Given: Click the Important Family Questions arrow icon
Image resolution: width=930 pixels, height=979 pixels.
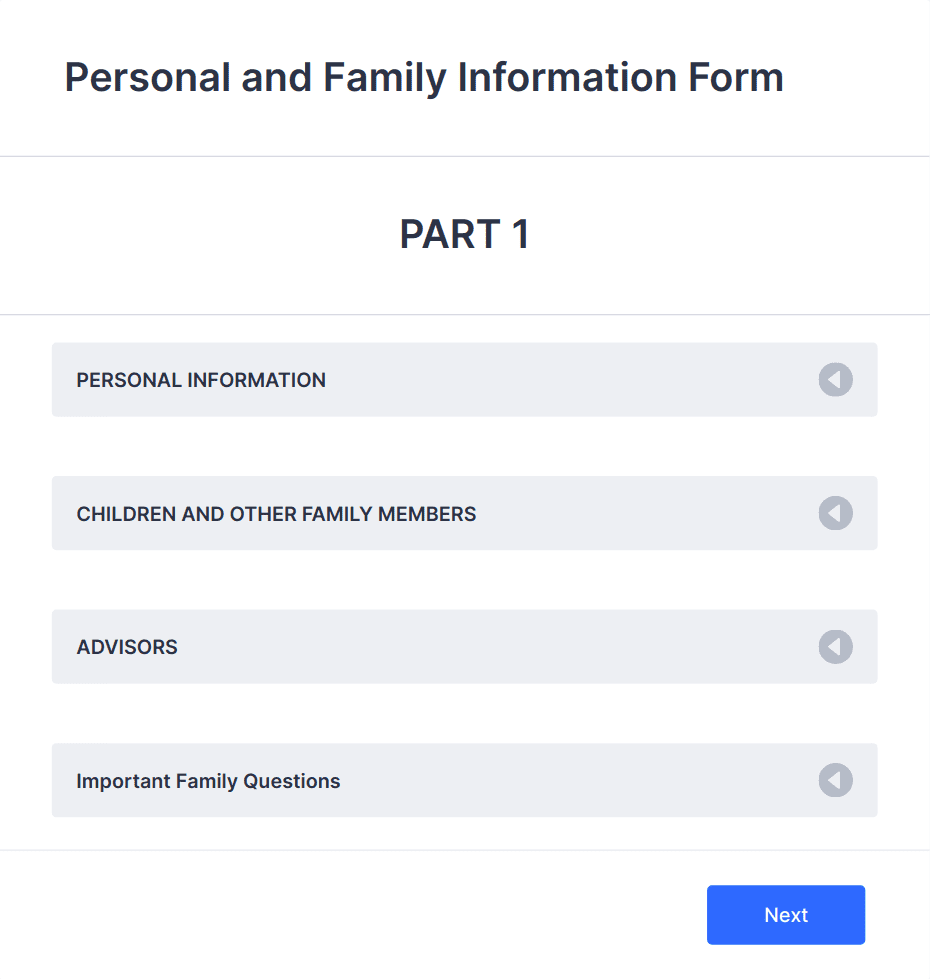Looking at the screenshot, I should coord(835,780).
